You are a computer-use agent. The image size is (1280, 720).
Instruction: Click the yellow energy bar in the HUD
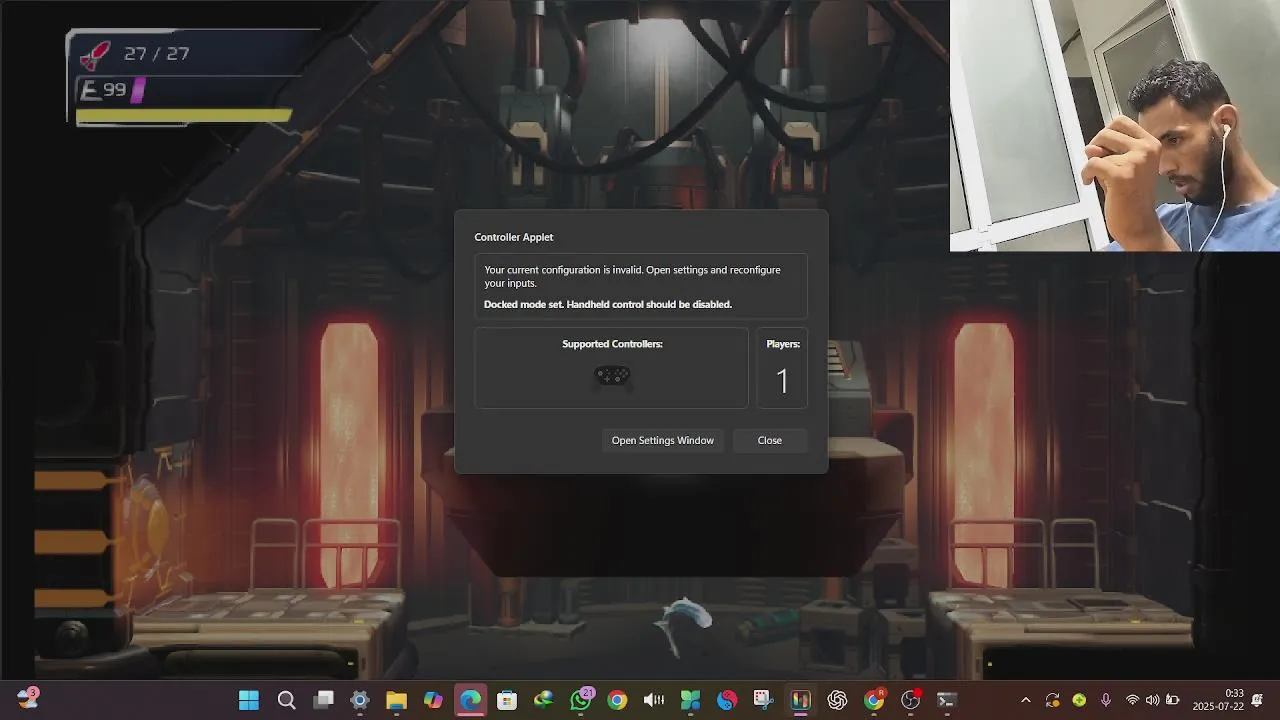184,116
